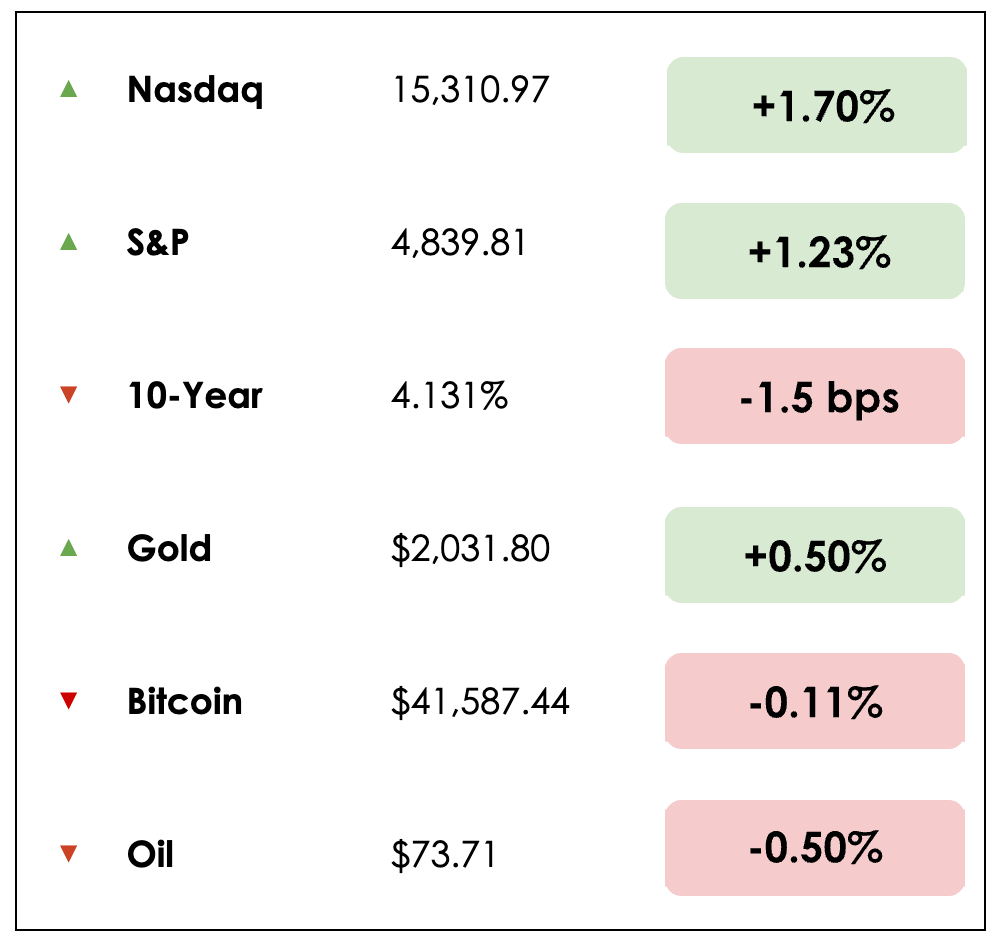Select the Nasdaq label
Screen dimensions: 1002x950
pyautogui.click(x=195, y=91)
